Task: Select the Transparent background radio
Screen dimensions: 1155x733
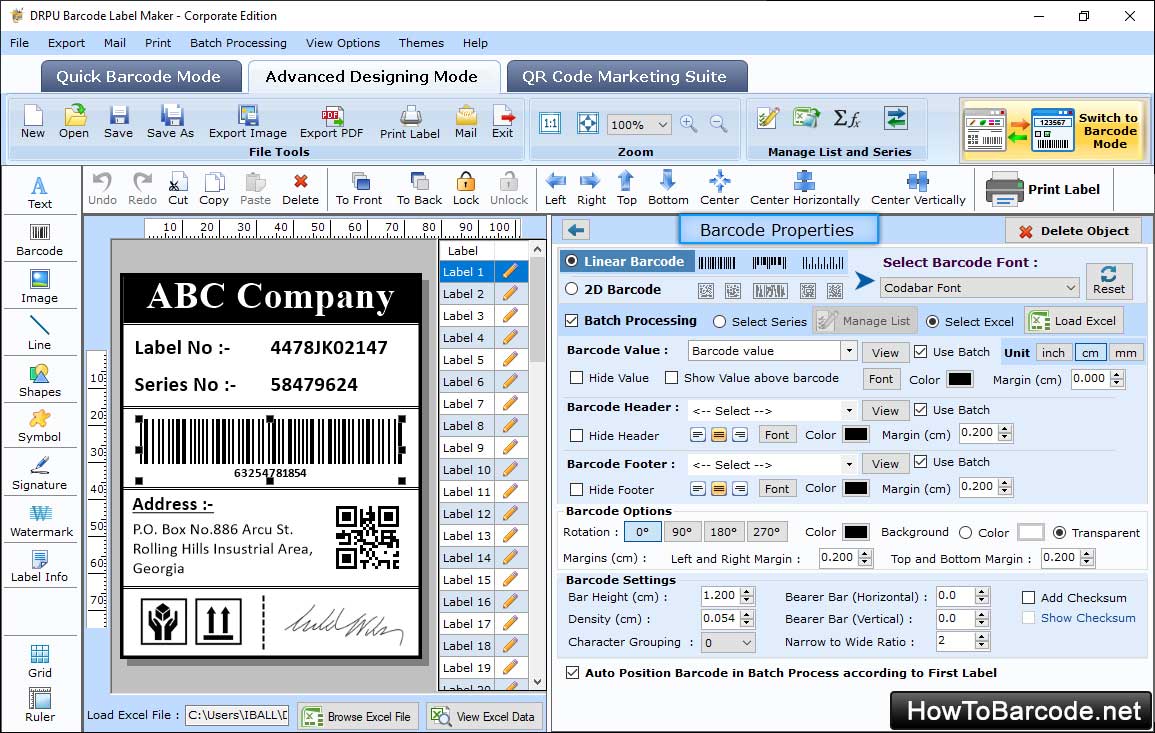Action: tap(1059, 532)
